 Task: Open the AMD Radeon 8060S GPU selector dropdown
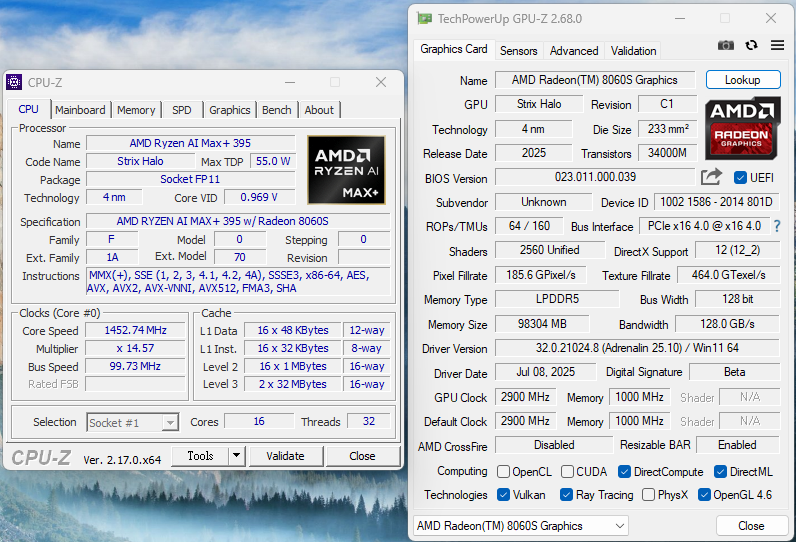click(x=521, y=526)
